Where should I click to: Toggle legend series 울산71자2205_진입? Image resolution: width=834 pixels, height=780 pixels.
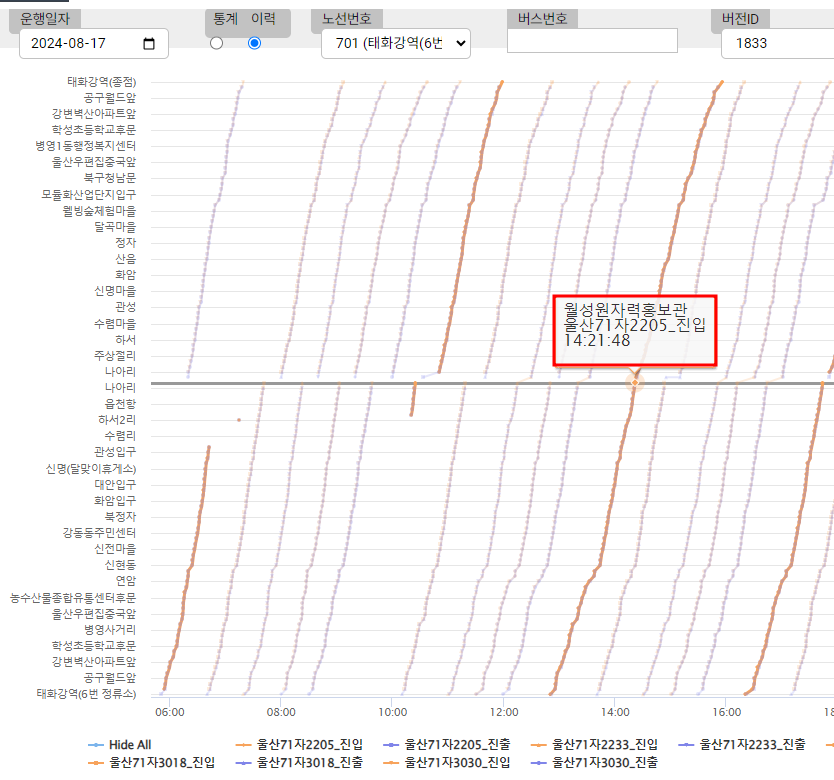pos(300,745)
